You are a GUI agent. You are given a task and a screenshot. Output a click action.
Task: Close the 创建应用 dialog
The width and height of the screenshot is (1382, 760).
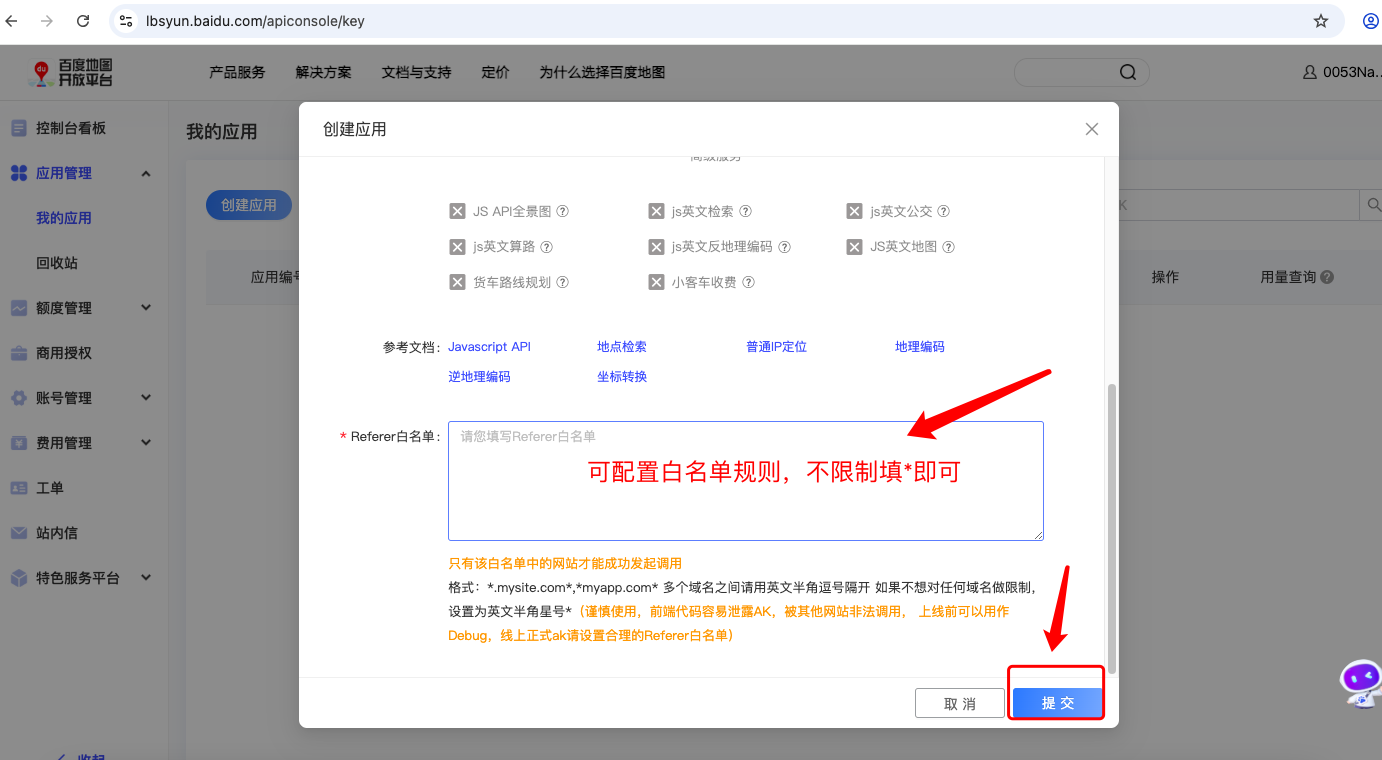point(1092,129)
